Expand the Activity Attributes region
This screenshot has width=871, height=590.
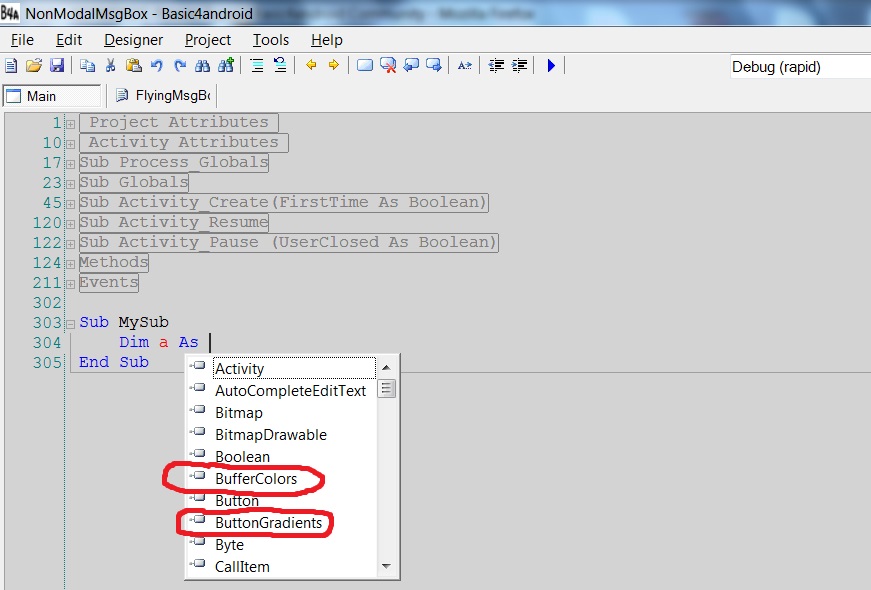coord(71,144)
